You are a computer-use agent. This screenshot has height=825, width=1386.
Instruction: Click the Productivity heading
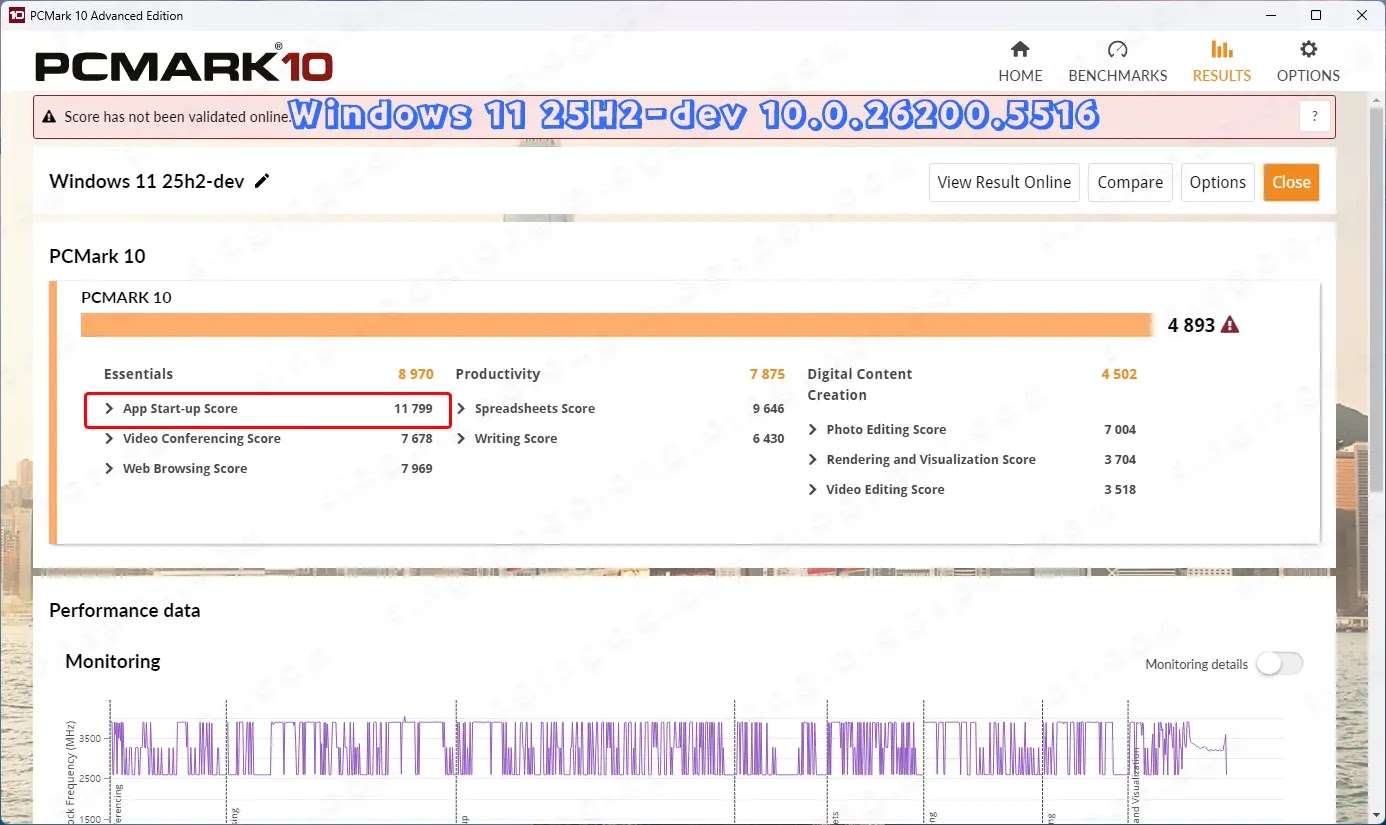(497, 374)
